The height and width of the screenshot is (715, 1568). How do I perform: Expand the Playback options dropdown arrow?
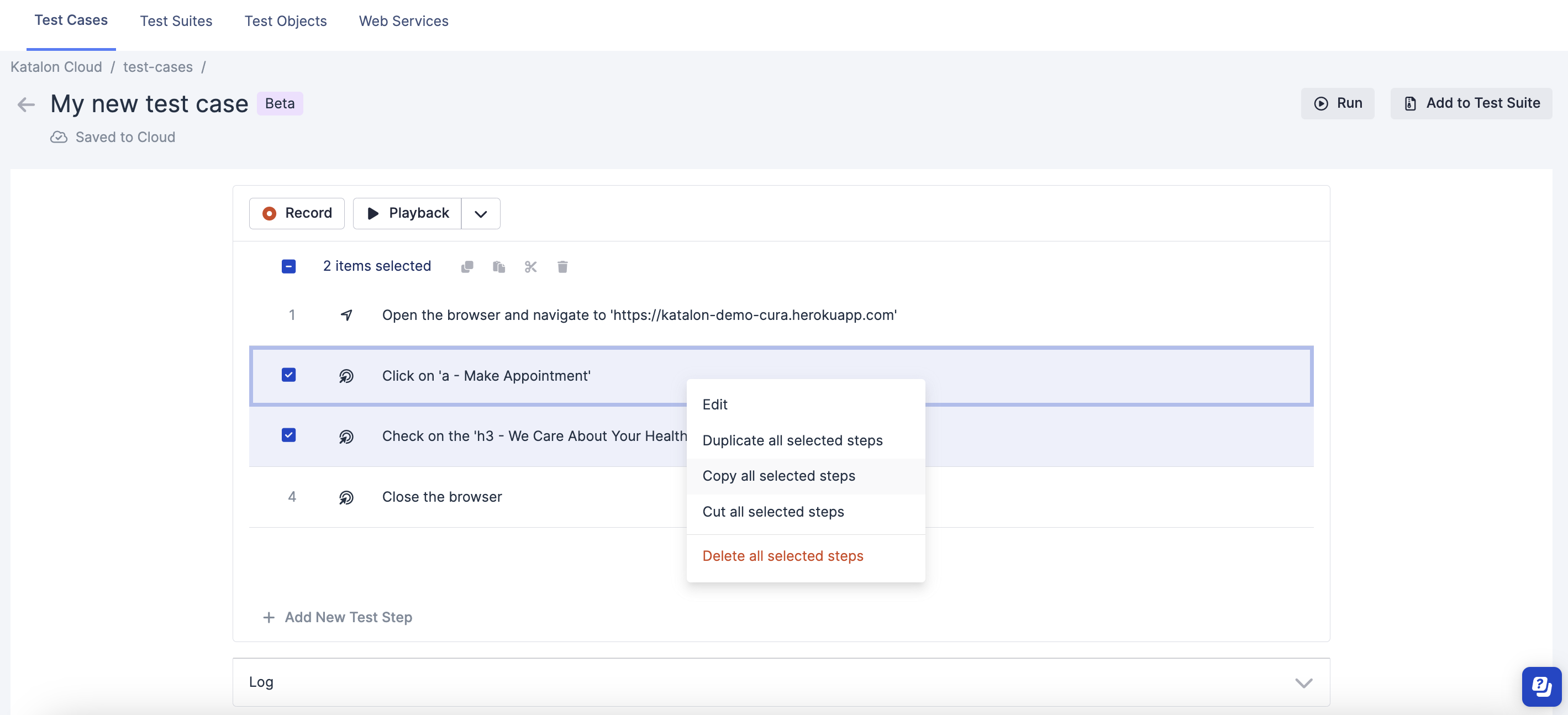coord(480,213)
